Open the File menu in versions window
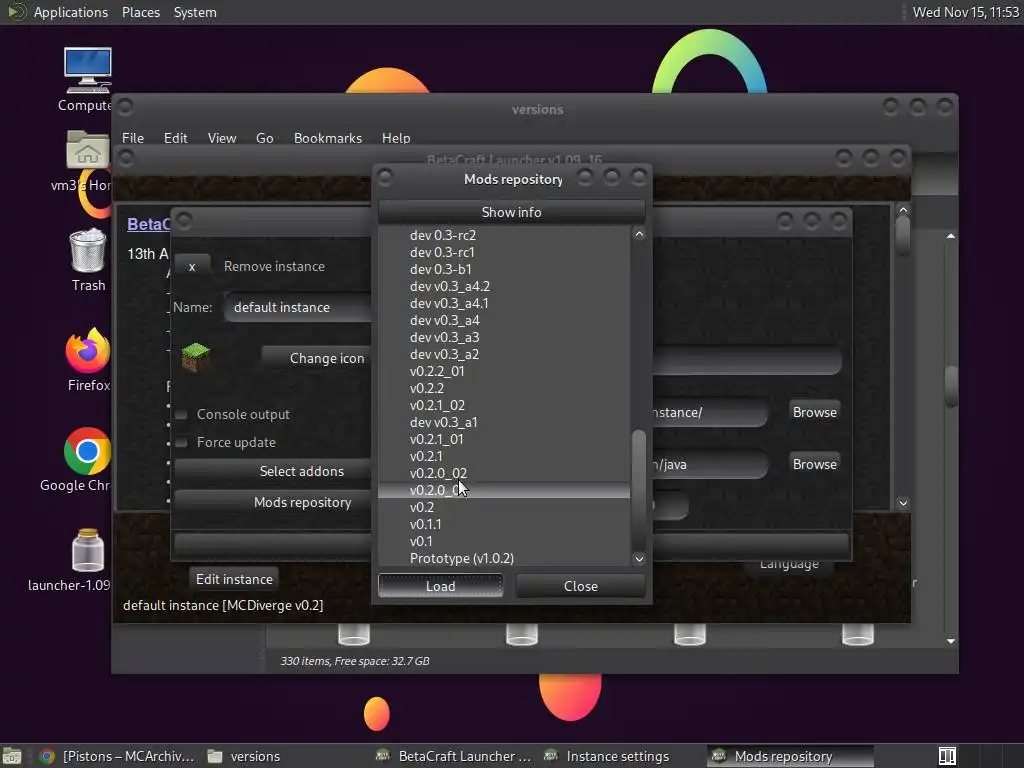This screenshot has width=1024, height=768. [133, 138]
